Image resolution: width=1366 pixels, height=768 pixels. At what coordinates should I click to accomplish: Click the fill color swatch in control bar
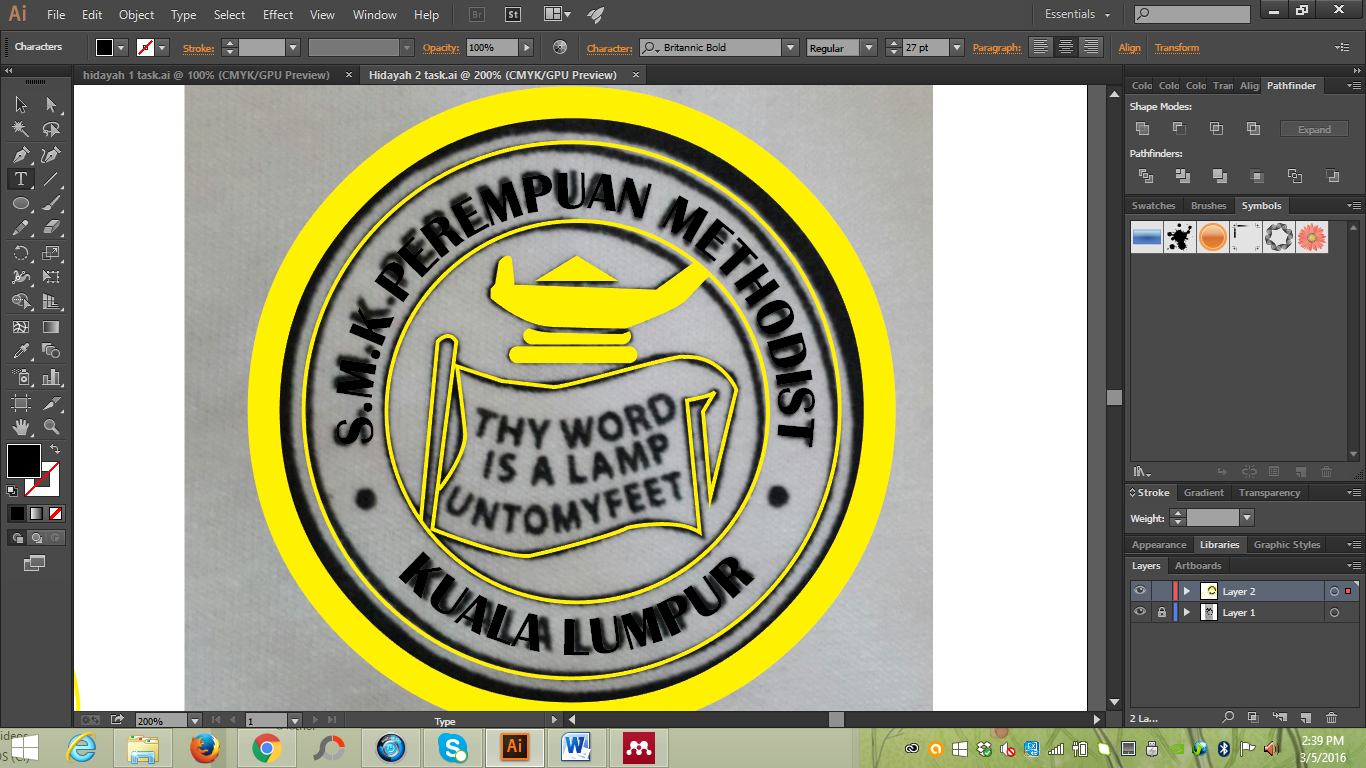(x=104, y=48)
